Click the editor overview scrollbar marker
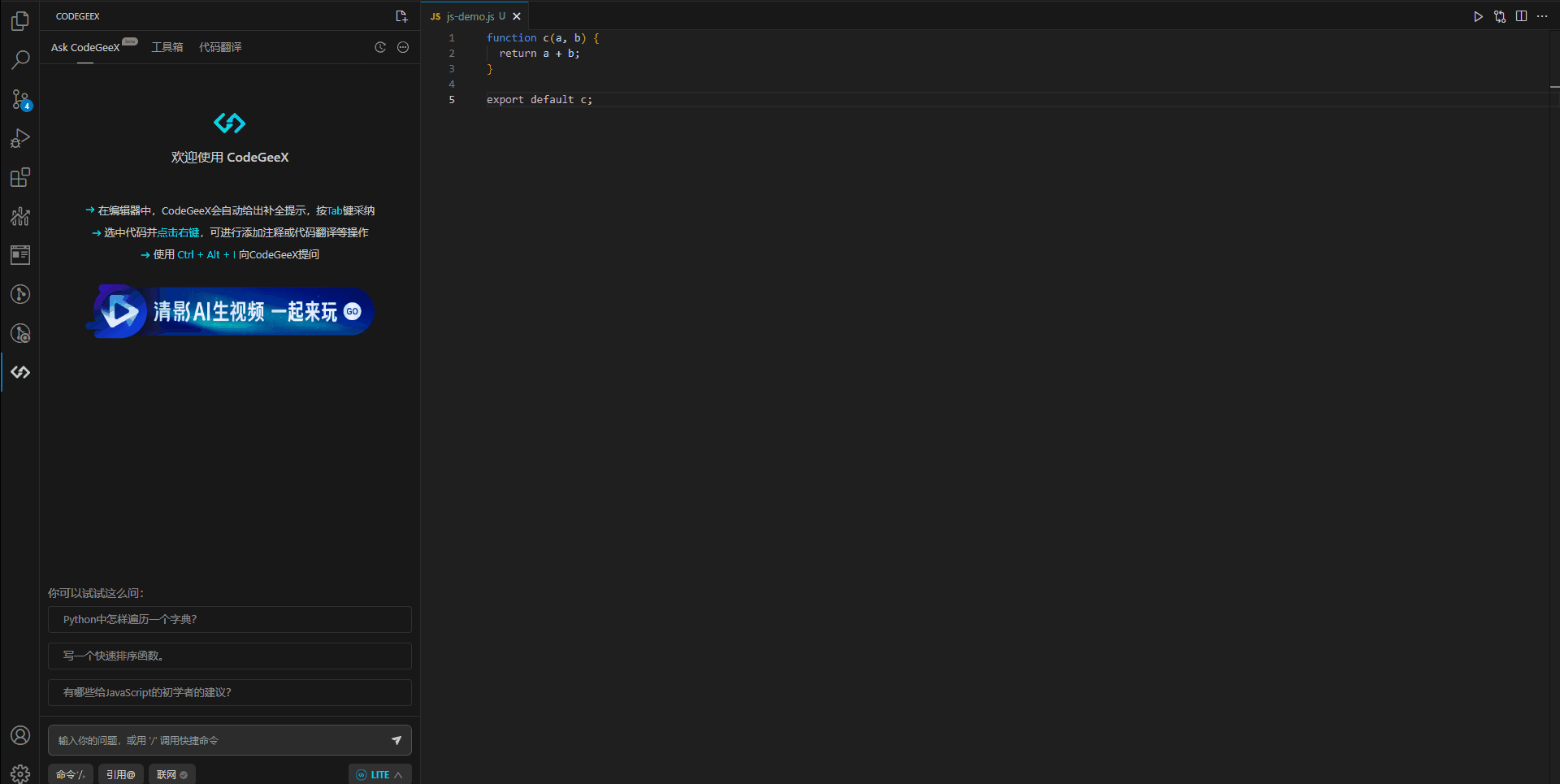This screenshot has width=1560, height=784. tap(1554, 86)
